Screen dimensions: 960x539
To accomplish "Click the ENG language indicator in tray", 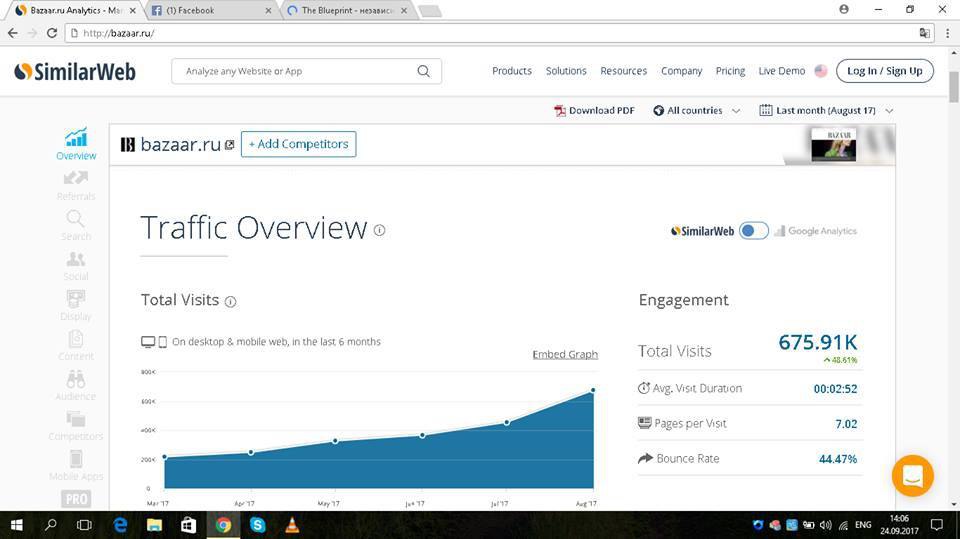I will point(863,525).
